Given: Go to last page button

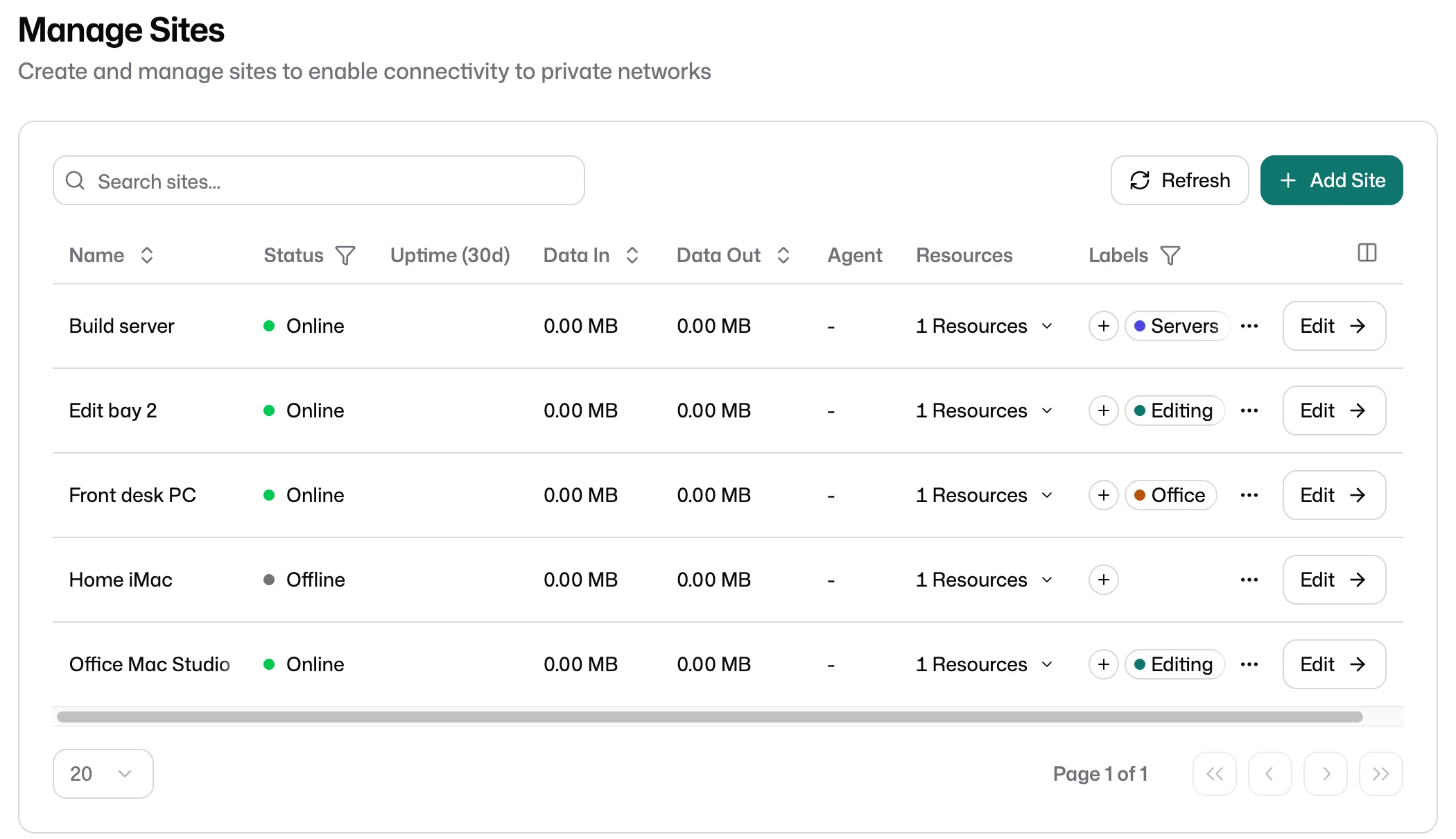Looking at the screenshot, I should coord(1381,774).
